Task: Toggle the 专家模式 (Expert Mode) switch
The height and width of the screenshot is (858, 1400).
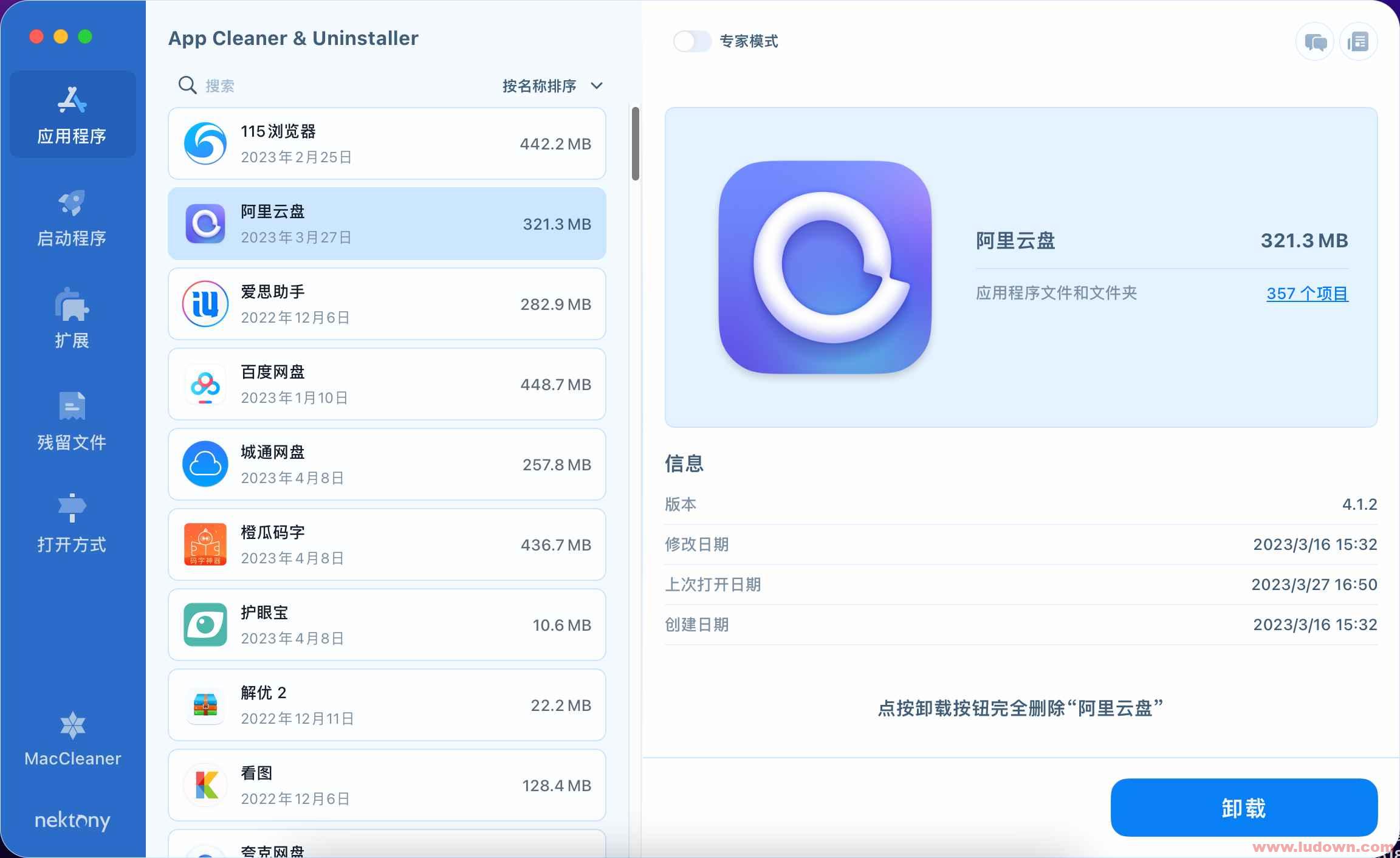Action: 692,40
